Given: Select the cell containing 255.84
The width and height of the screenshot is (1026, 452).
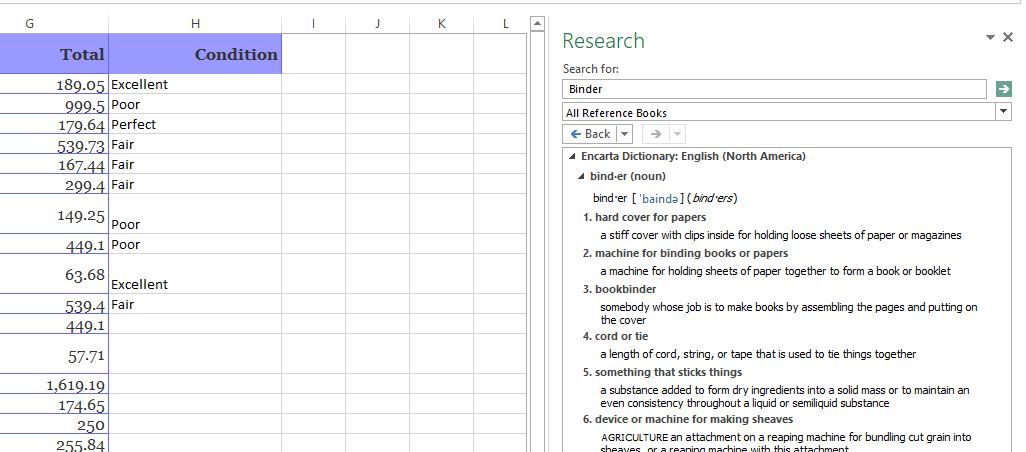Looking at the screenshot, I should pyautogui.click(x=54, y=443).
